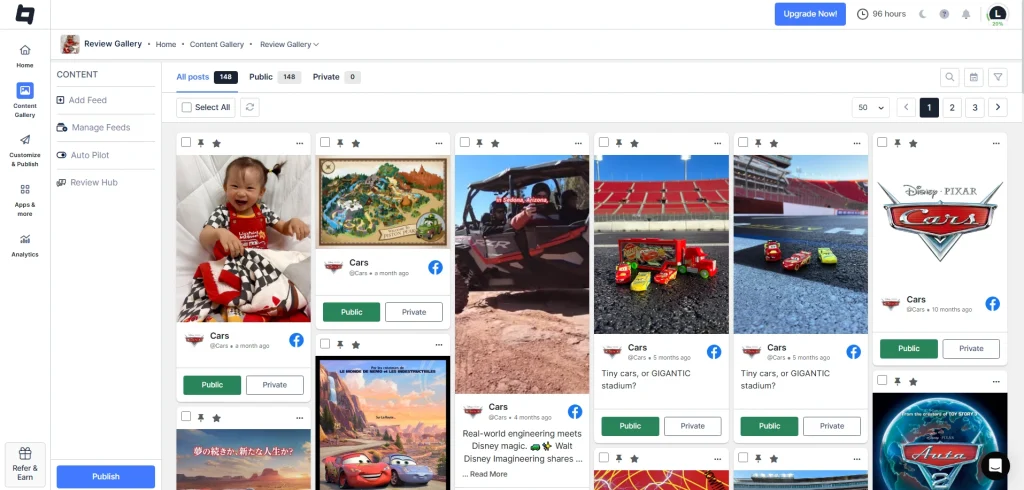Toggle dark mode moon icon
Screen dimensions: 1024x490
[923, 14]
